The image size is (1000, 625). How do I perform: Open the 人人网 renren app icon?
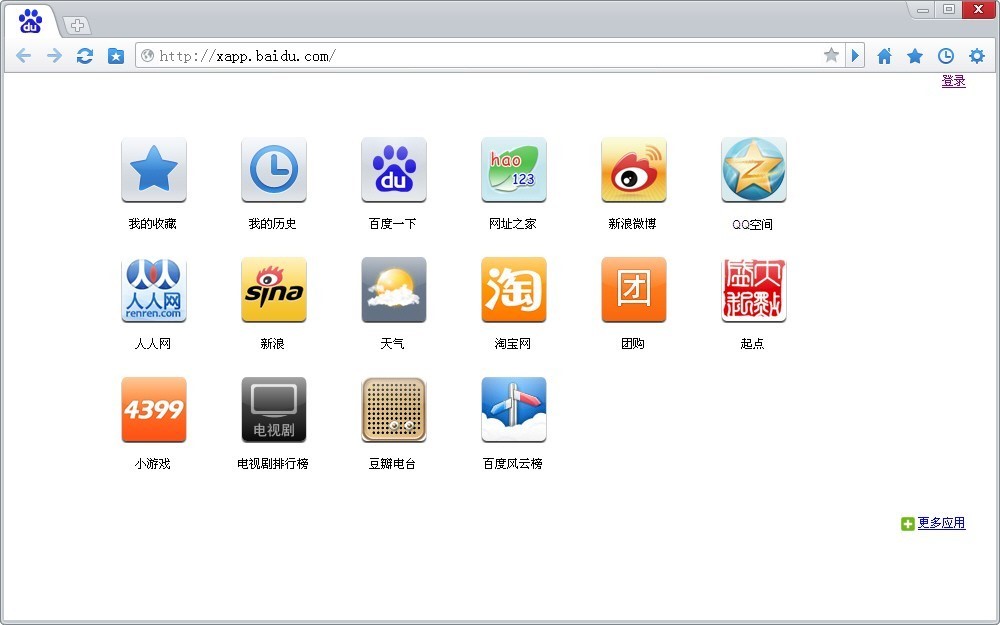[x=154, y=290]
